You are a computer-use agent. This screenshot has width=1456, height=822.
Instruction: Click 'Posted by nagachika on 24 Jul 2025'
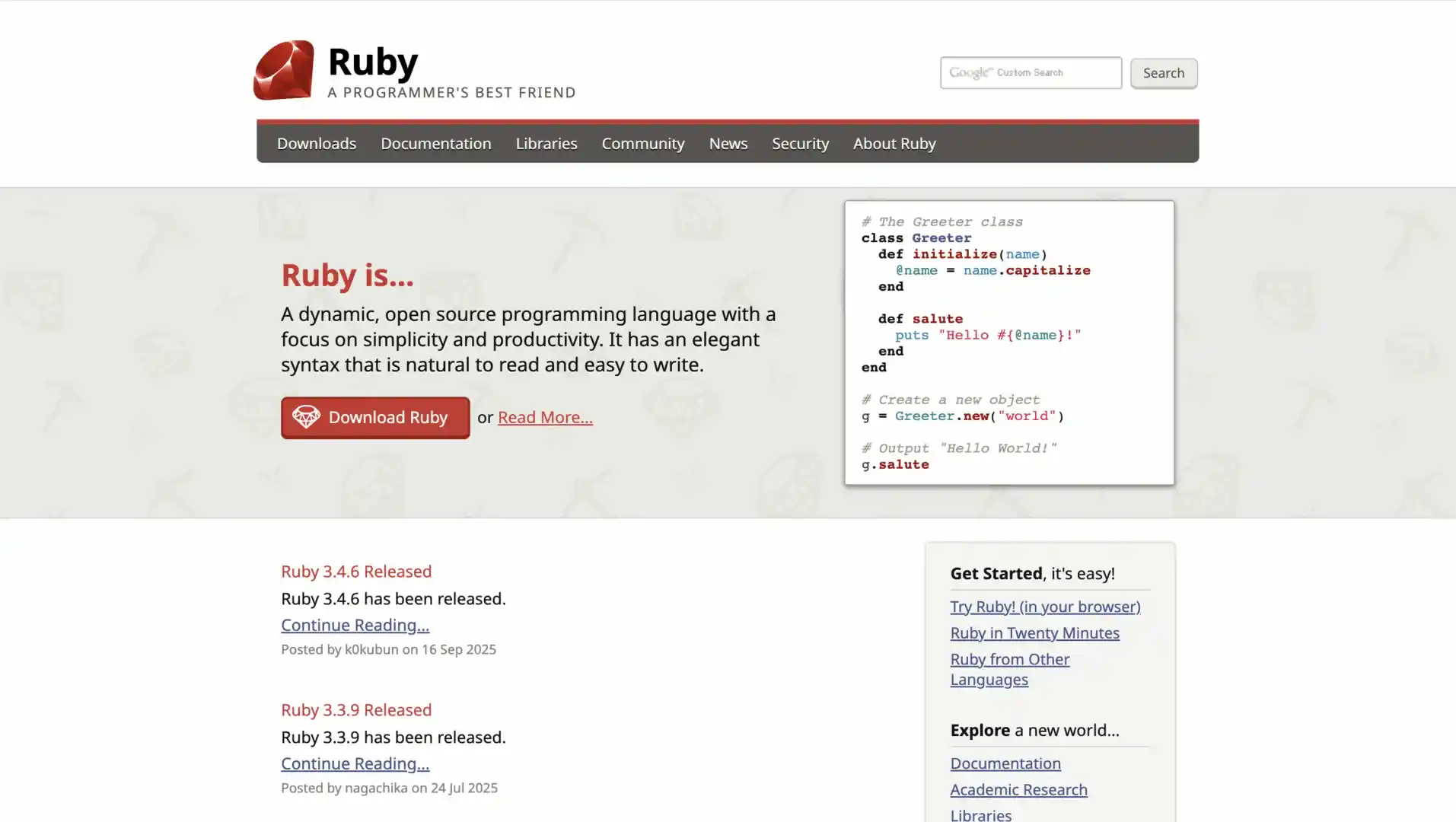389,788
